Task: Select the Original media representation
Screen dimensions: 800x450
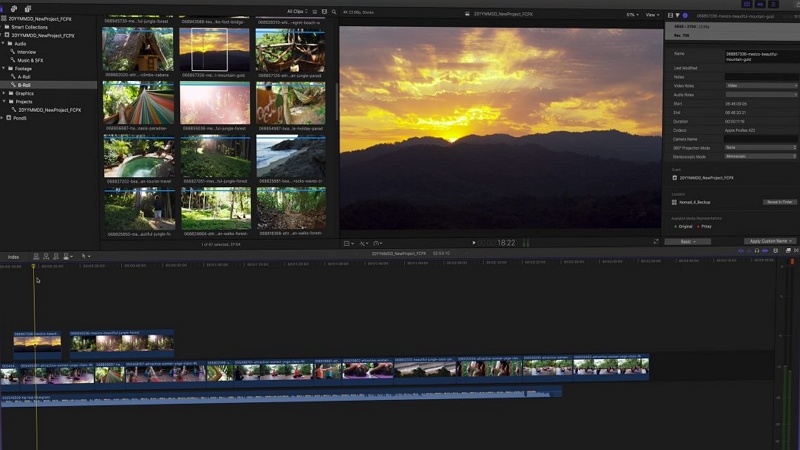Action: tap(683, 227)
